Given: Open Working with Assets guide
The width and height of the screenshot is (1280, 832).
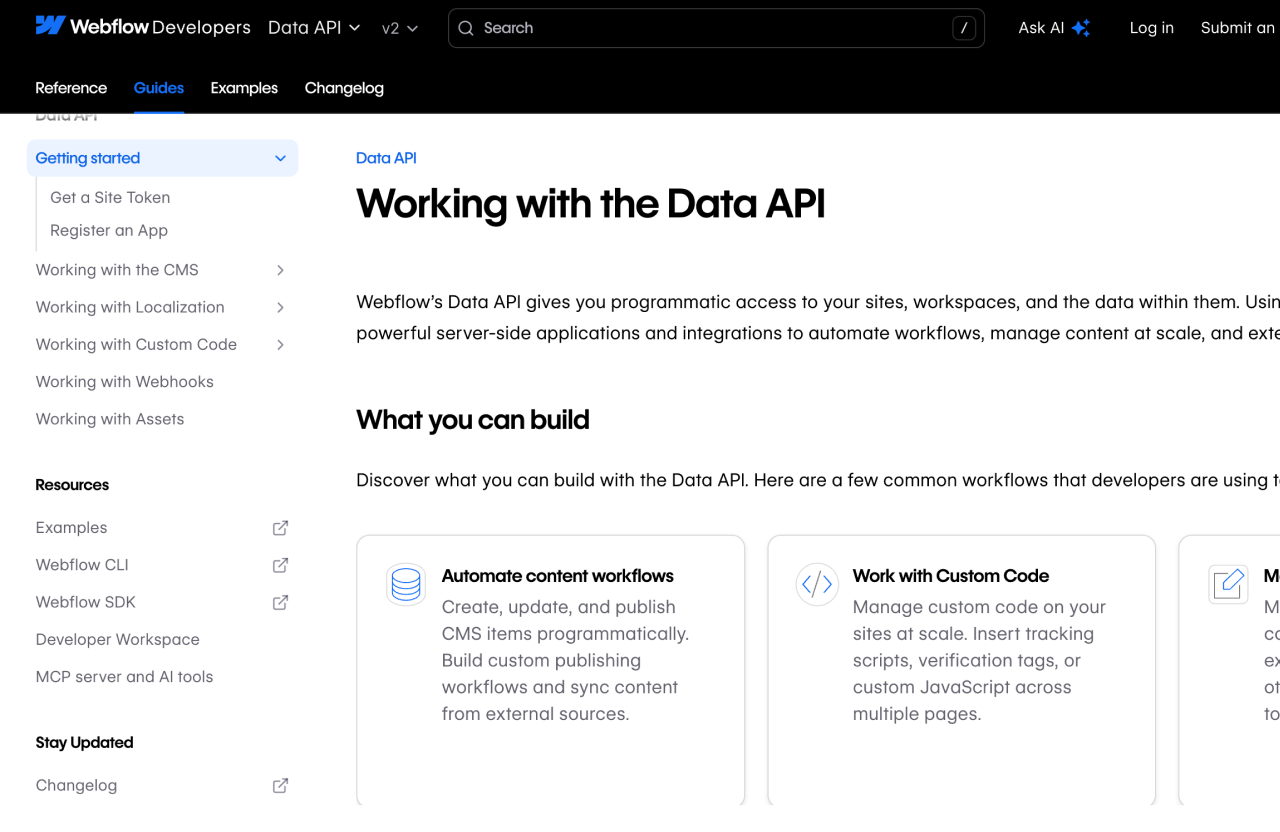Looking at the screenshot, I should pos(110,419).
